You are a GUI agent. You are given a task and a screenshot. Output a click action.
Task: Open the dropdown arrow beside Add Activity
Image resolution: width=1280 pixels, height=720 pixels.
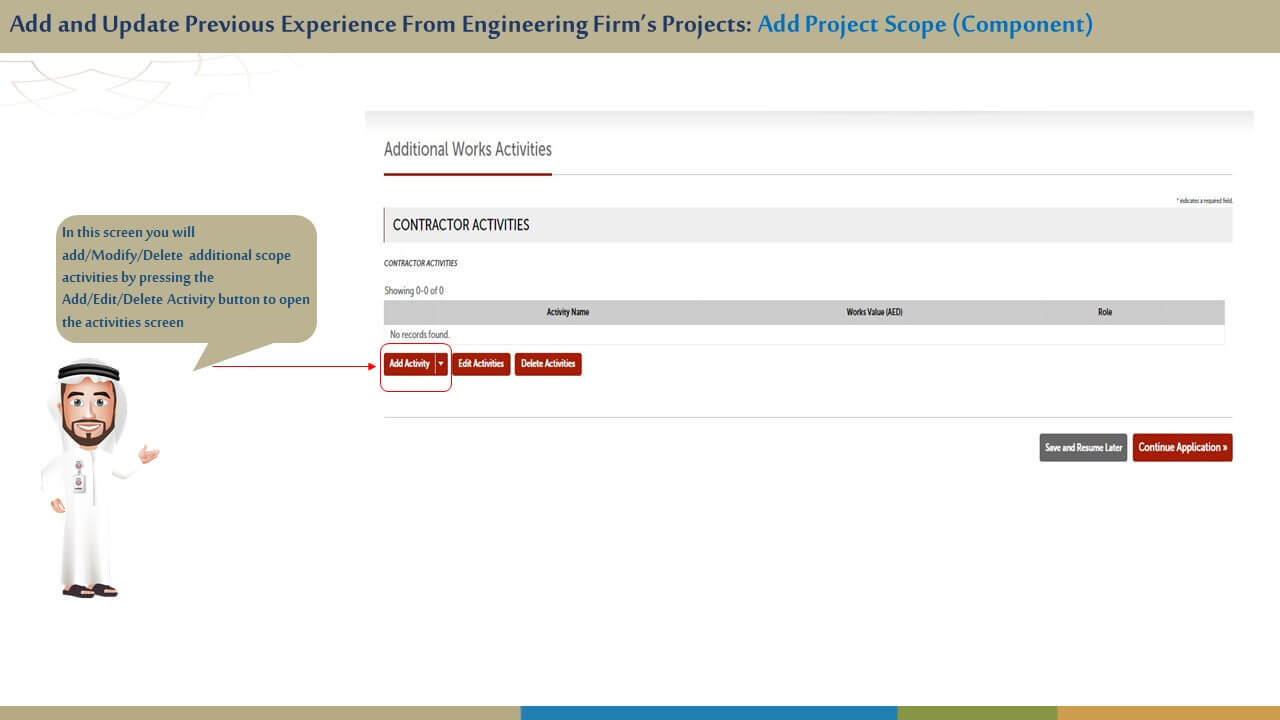click(x=441, y=364)
